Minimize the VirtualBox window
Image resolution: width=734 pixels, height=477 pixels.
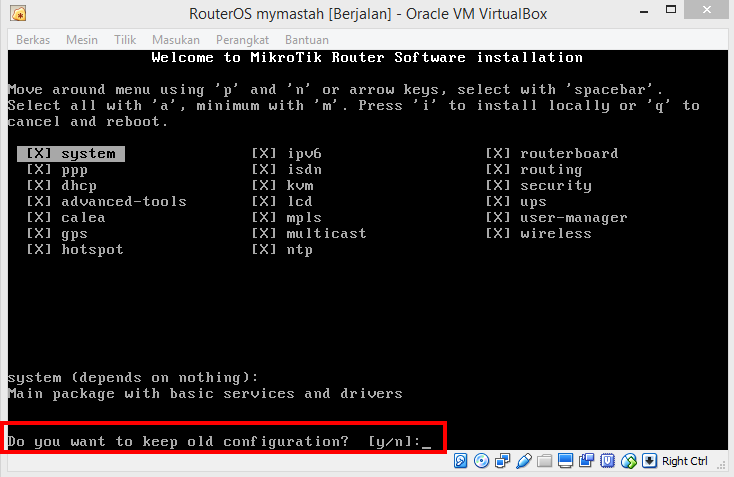point(644,11)
